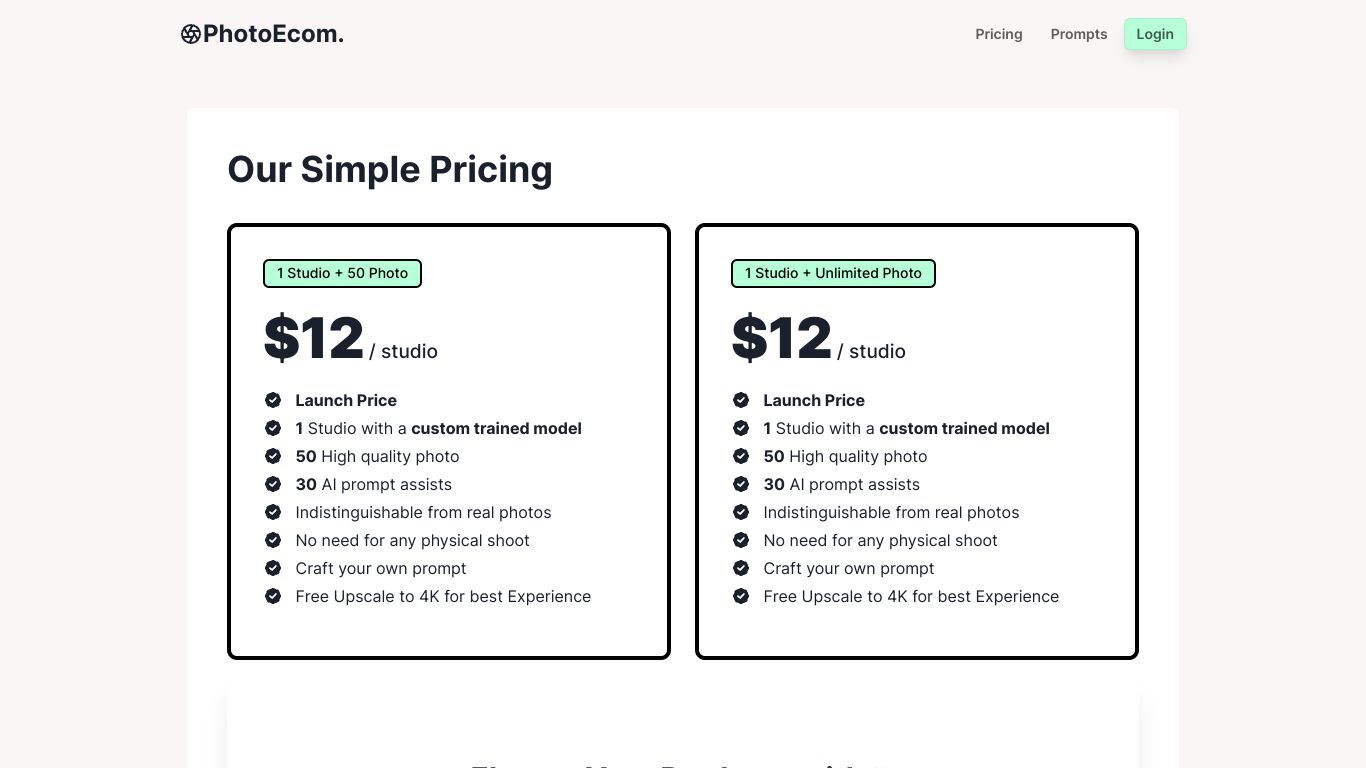The image size is (1366, 768).
Task: Click the right plan $12 price
Action: 781,338
